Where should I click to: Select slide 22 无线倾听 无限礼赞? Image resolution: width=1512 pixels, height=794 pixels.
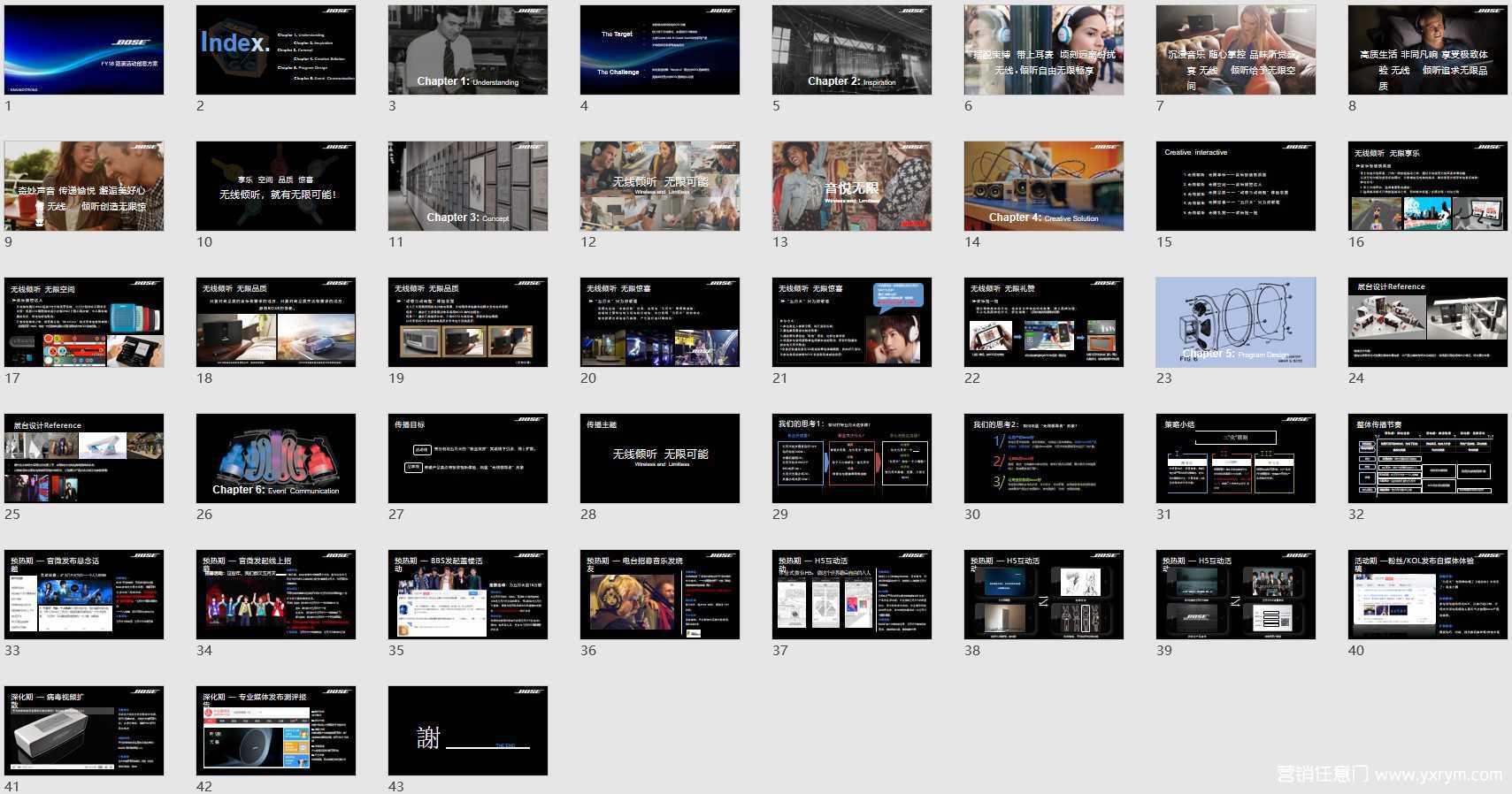coord(1044,322)
